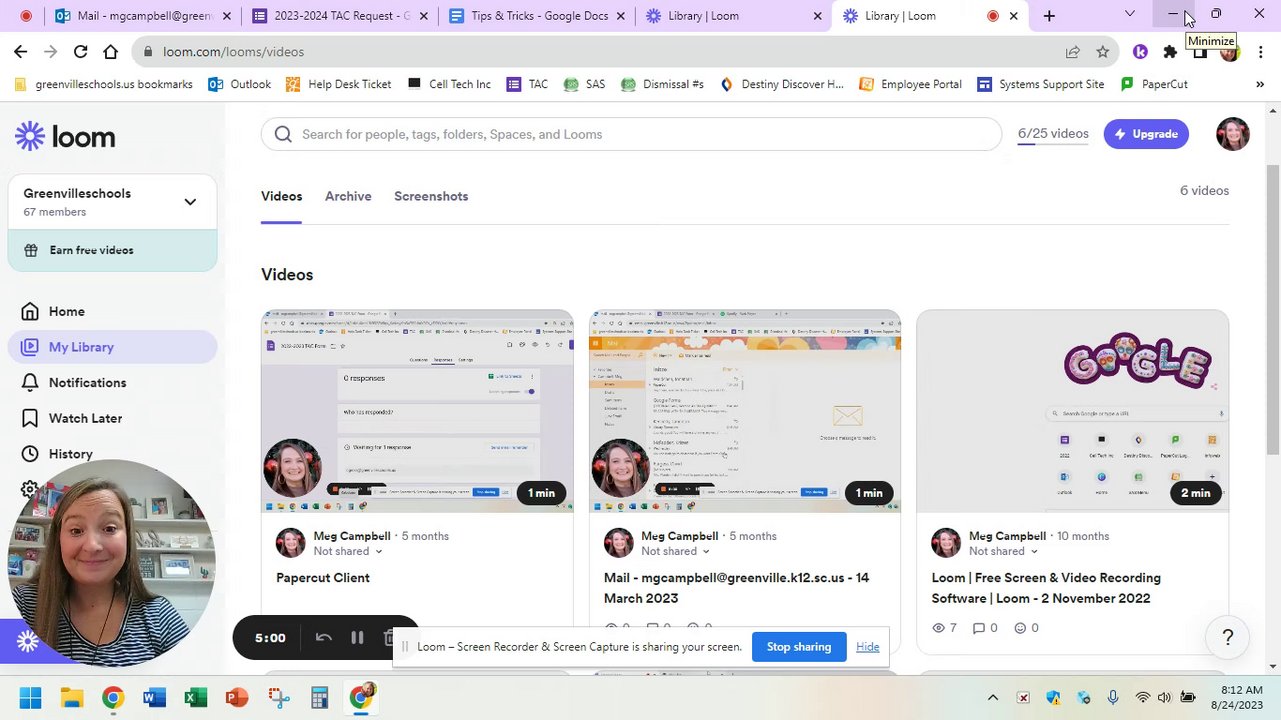The height and width of the screenshot is (720, 1281).
Task: Click the Loom search field
Action: (631, 134)
